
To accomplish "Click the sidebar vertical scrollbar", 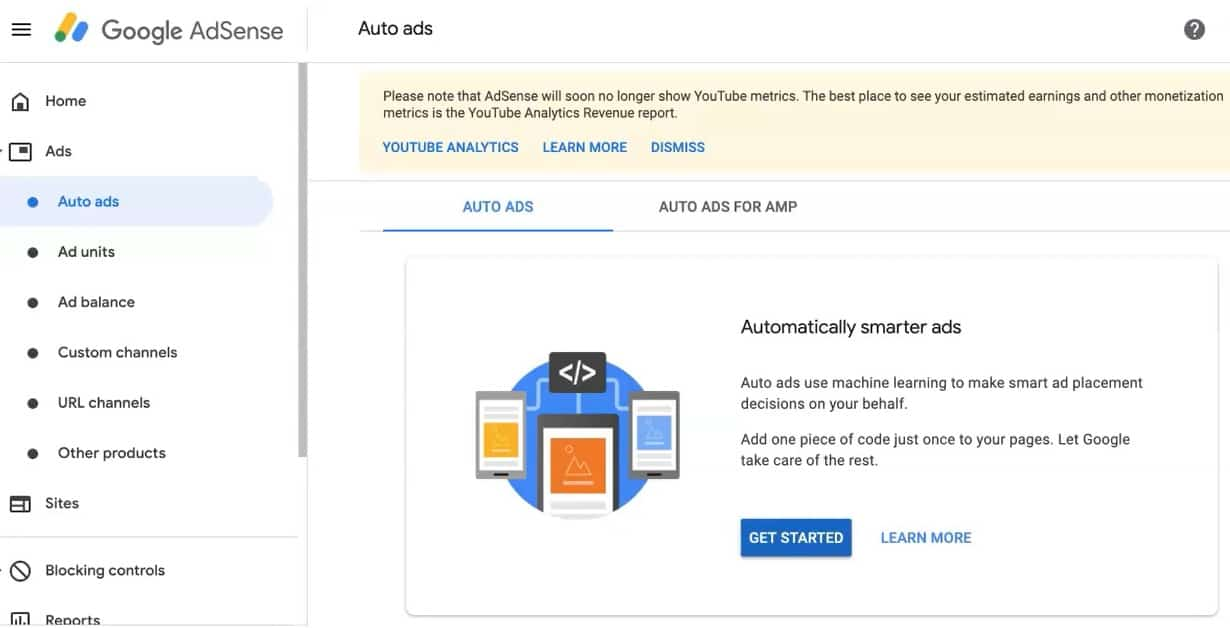I will click(302, 260).
